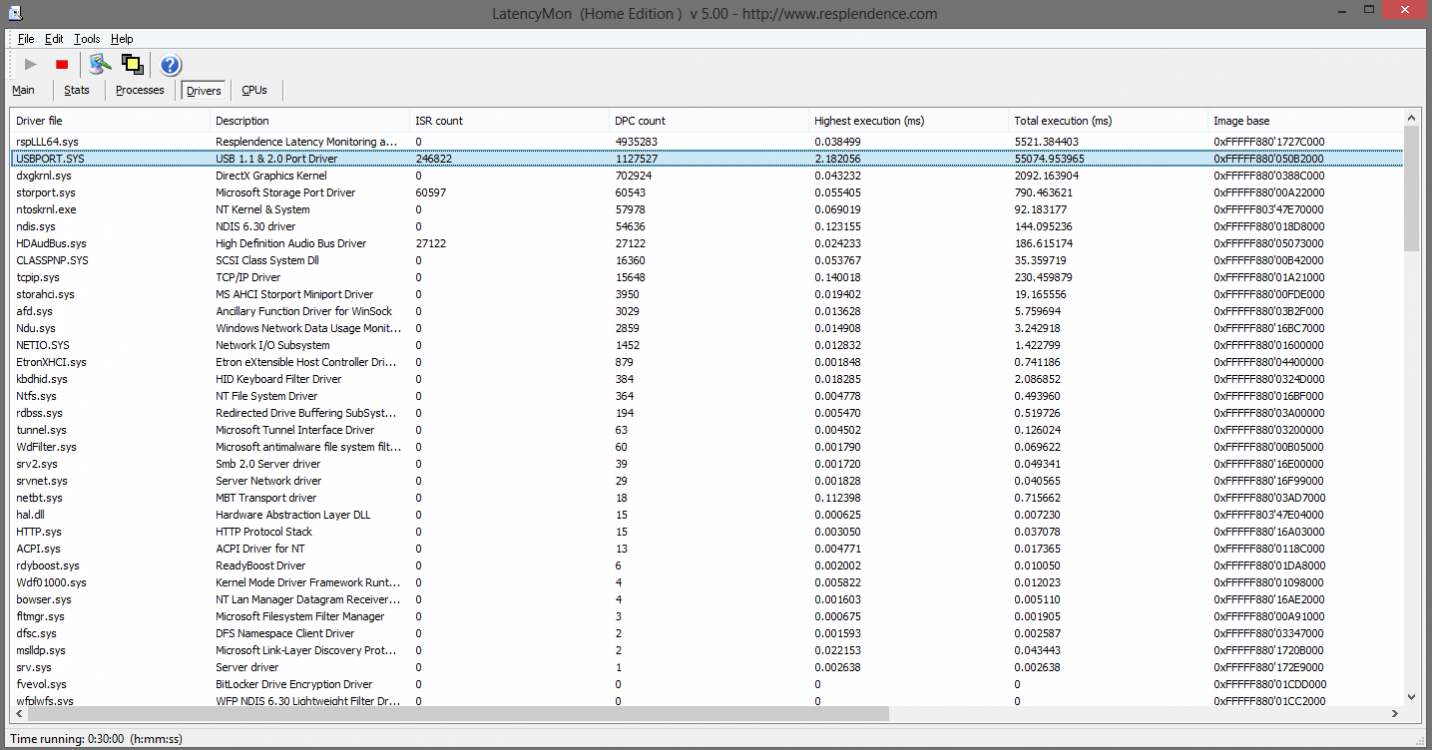Select the srv2.sys driver row
This screenshot has height=750, width=1432.
(x=707, y=464)
